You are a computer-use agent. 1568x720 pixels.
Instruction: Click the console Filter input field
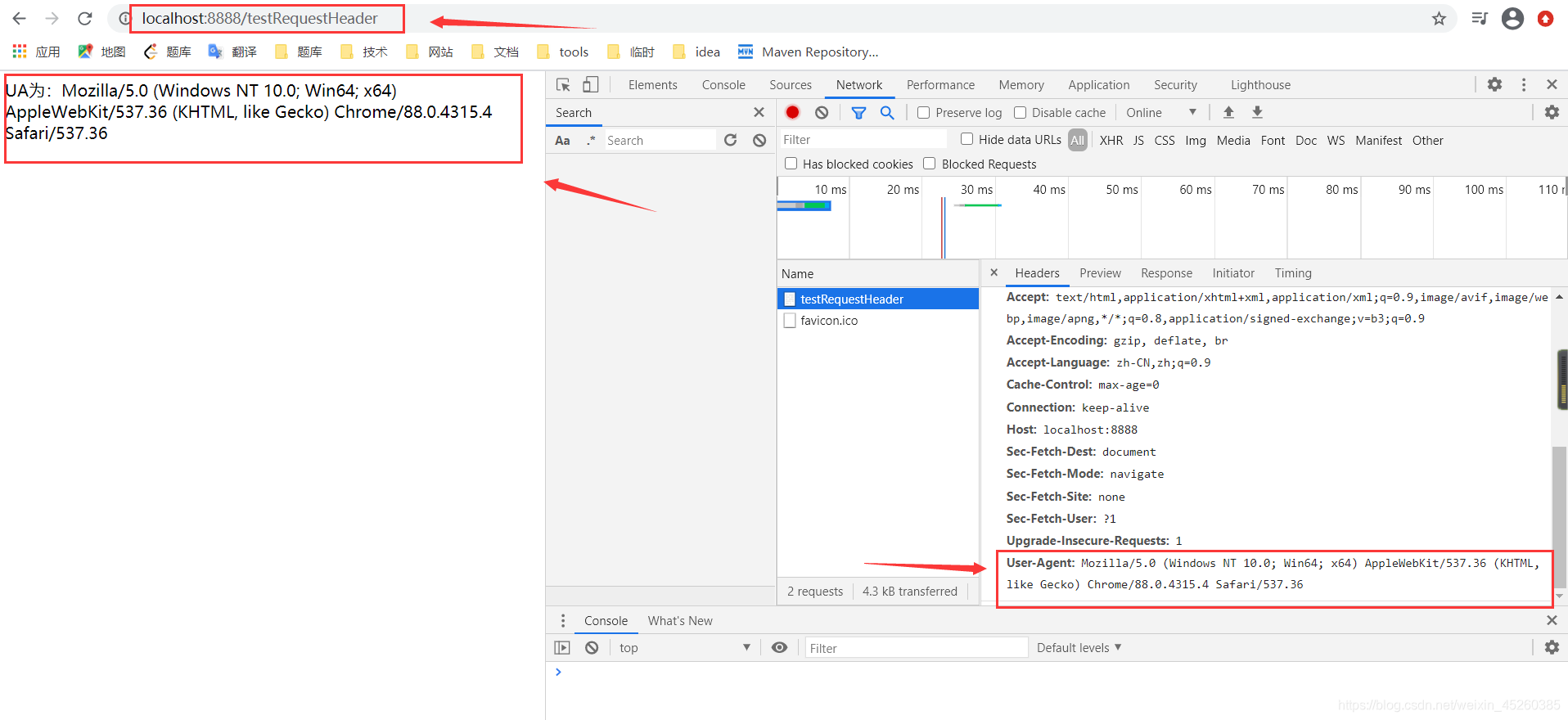point(916,647)
